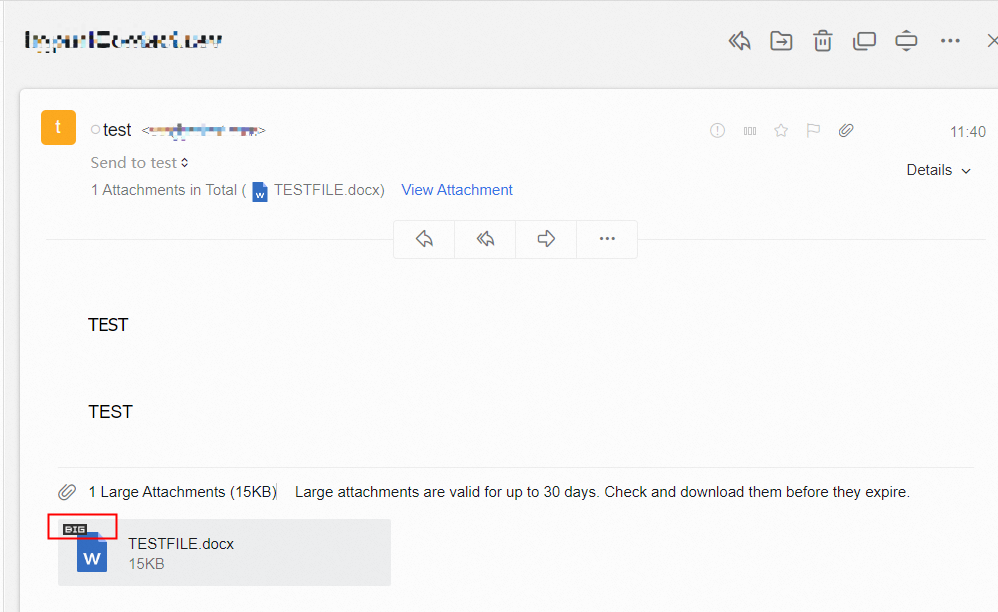Click the '1 Large Attachments (15KB)' label

tap(183, 492)
